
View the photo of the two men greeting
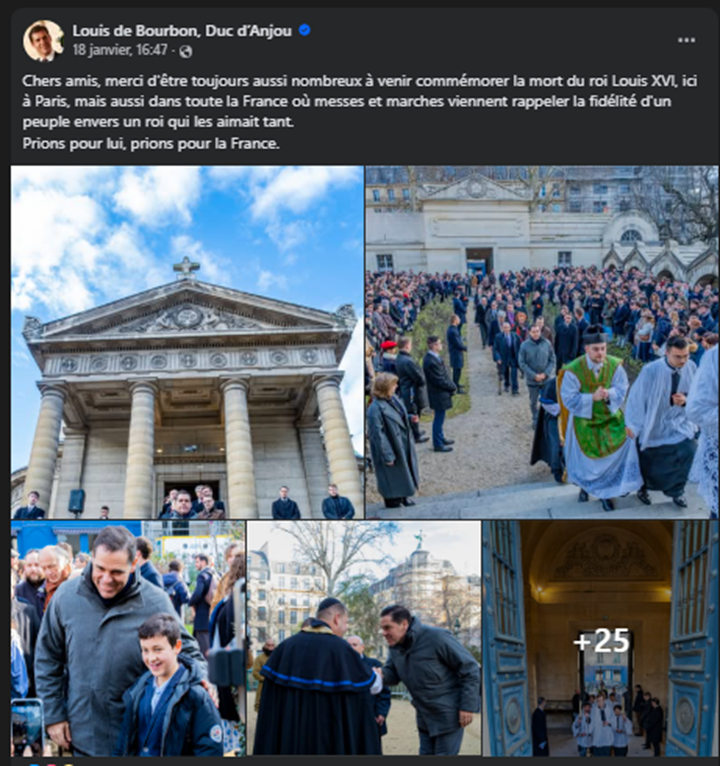coord(364,638)
